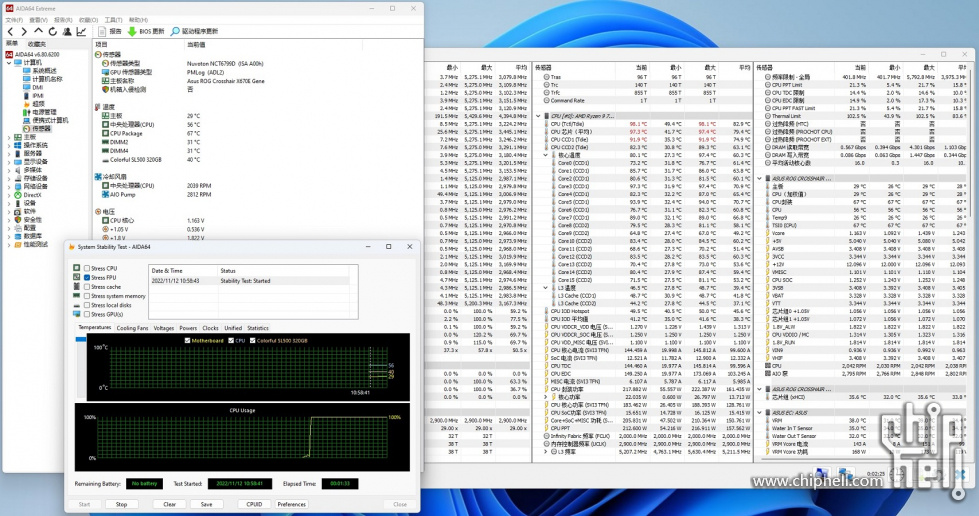Select the Stability Test: Started log row

[253, 281]
